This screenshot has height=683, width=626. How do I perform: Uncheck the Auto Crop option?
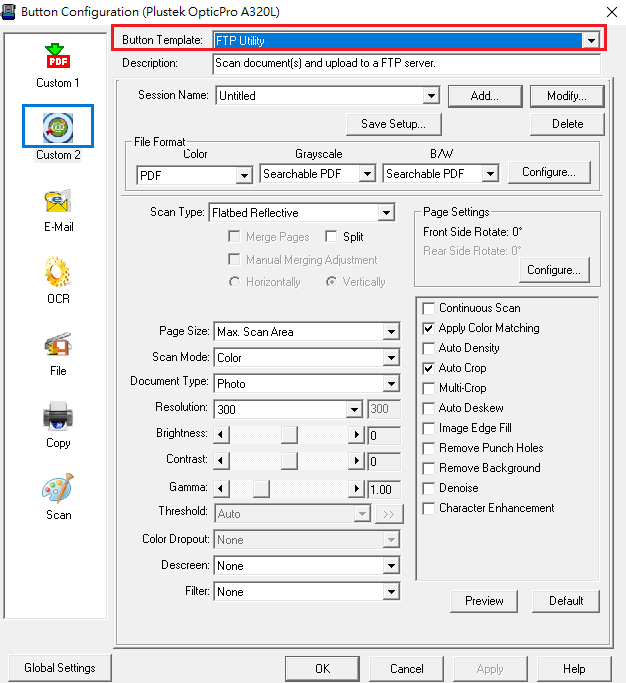point(429,368)
